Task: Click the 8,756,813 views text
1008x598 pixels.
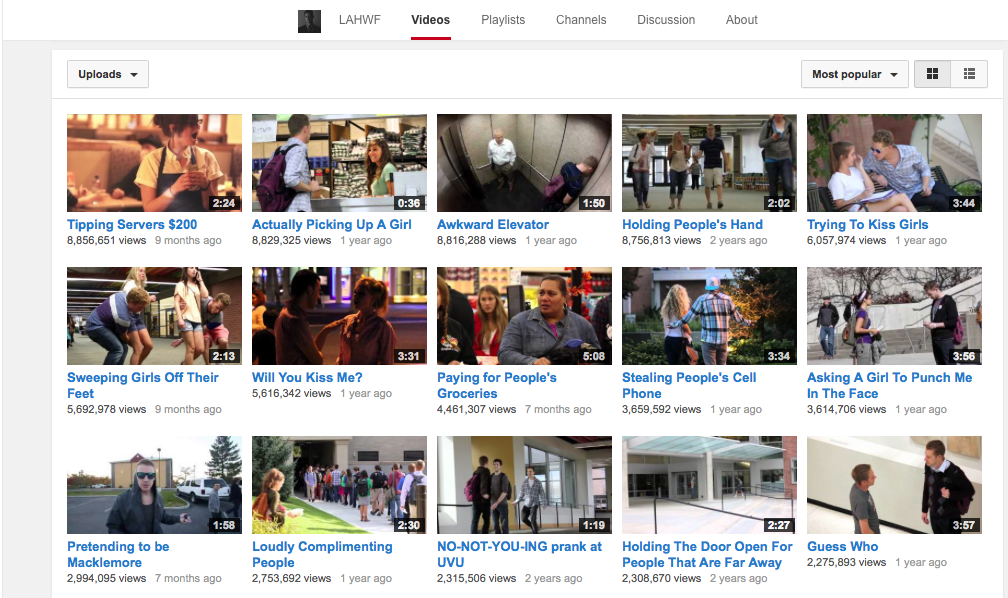Action: 662,240
